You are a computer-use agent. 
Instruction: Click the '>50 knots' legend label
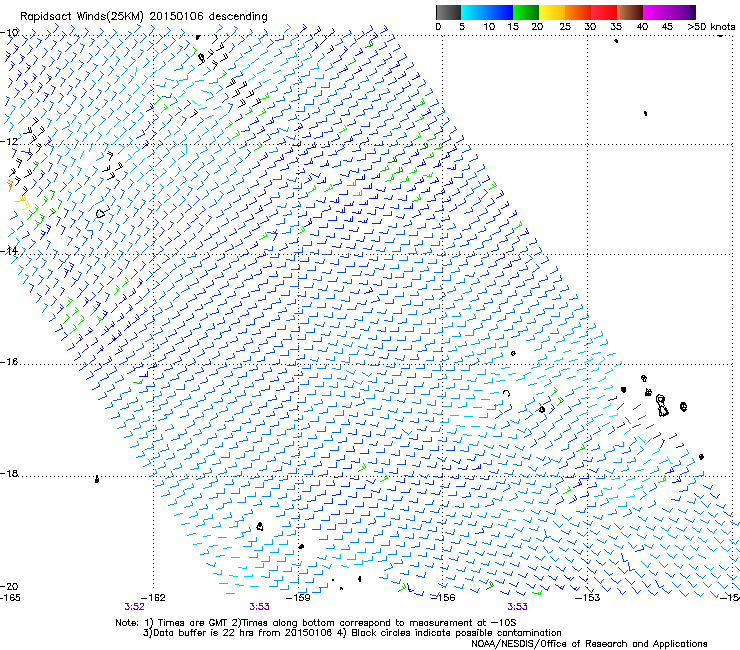point(711,27)
